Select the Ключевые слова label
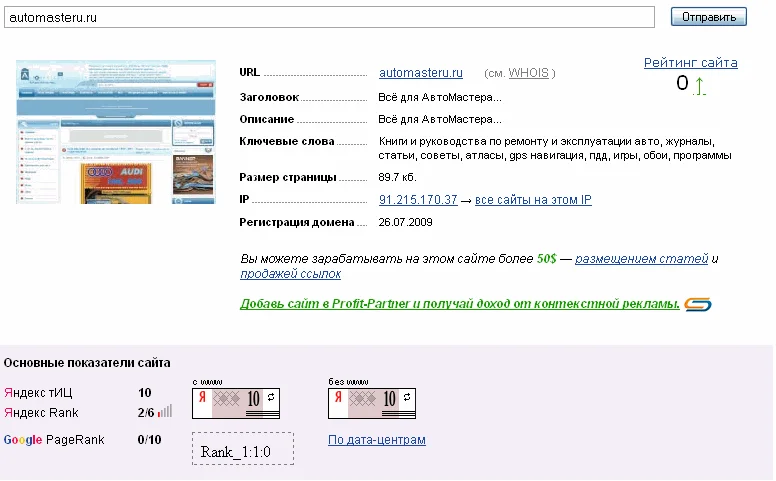Screen dimensions: 776x481 287,142
